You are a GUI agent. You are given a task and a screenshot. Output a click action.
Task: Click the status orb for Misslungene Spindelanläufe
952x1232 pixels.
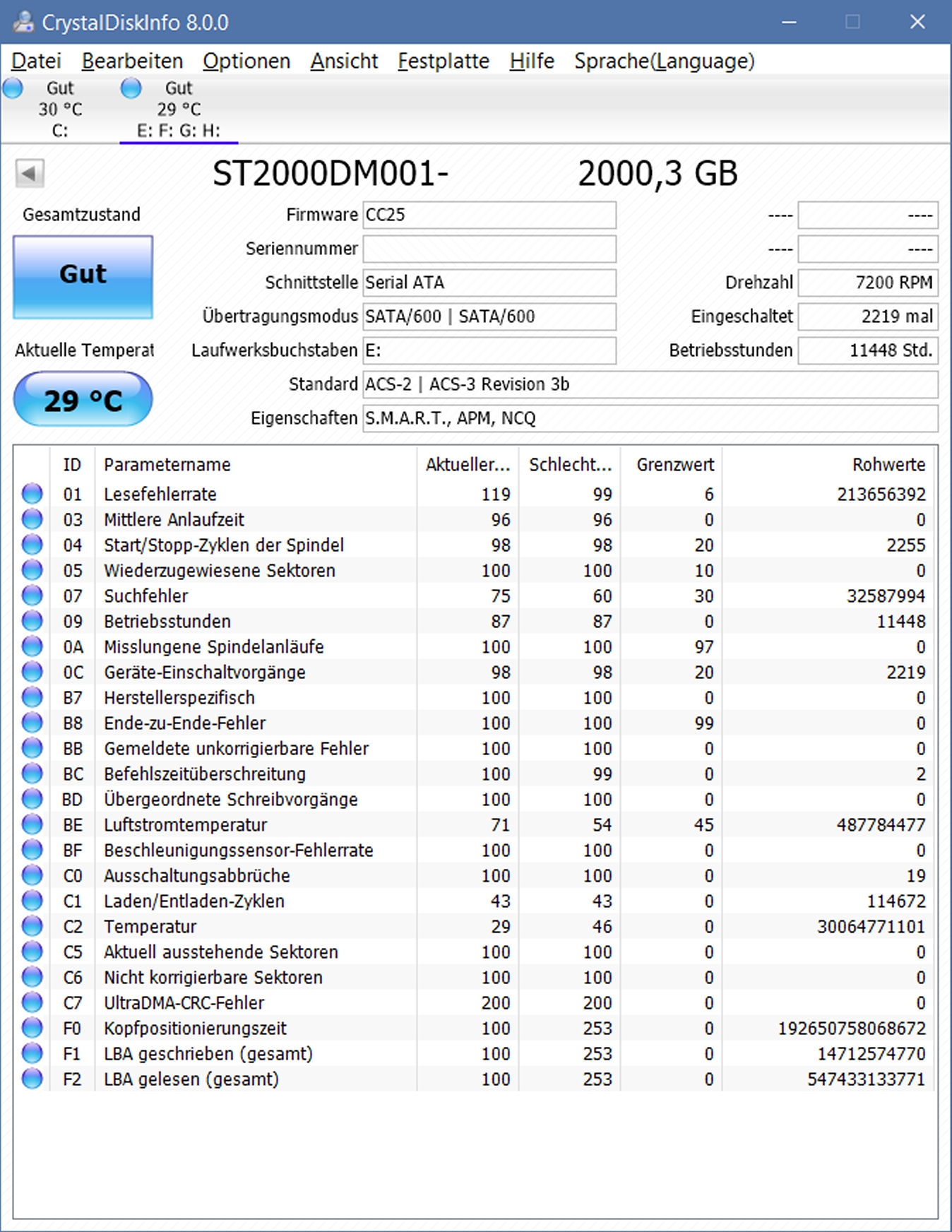point(32,646)
